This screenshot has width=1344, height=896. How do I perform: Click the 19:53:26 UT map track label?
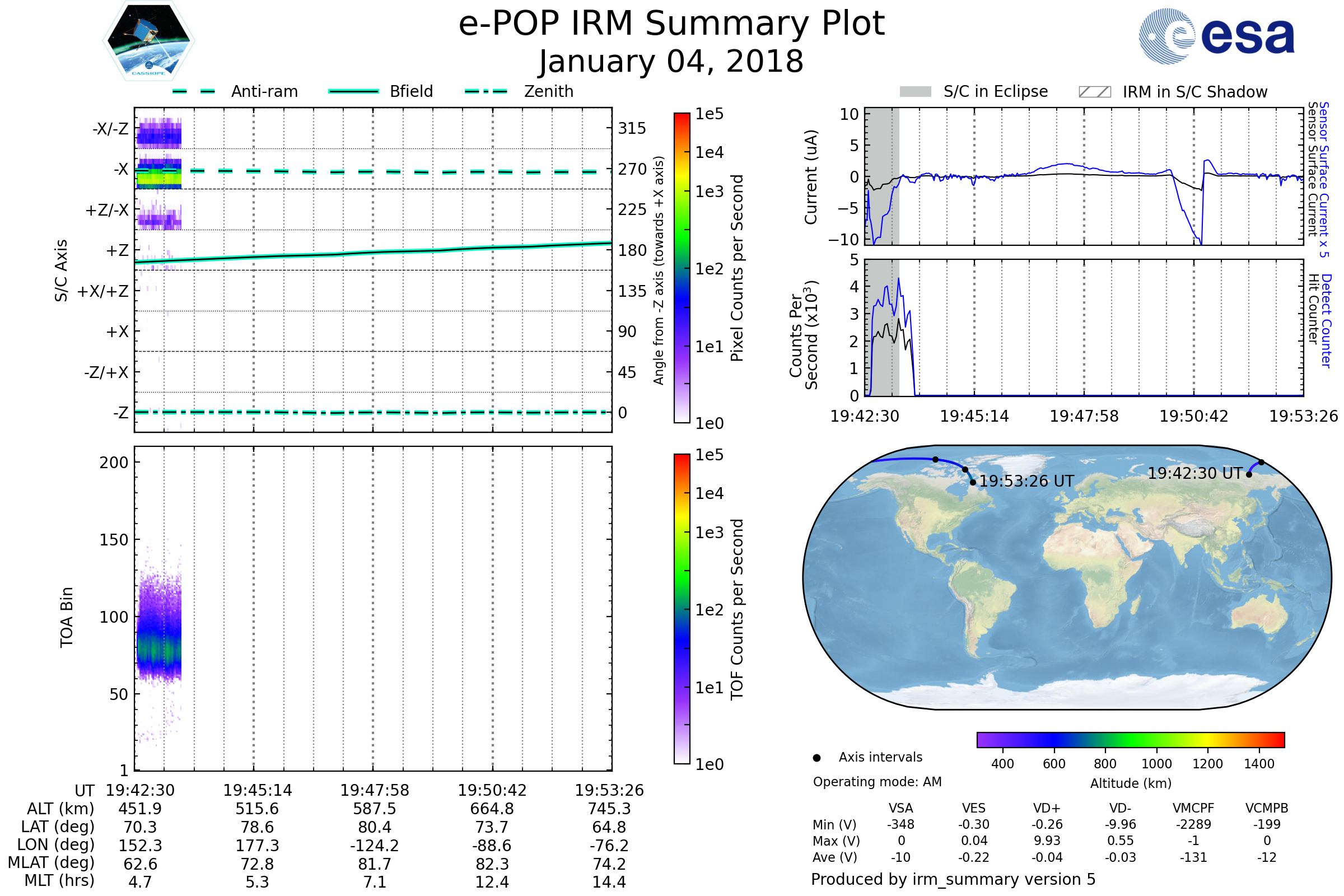tap(1026, 481)
